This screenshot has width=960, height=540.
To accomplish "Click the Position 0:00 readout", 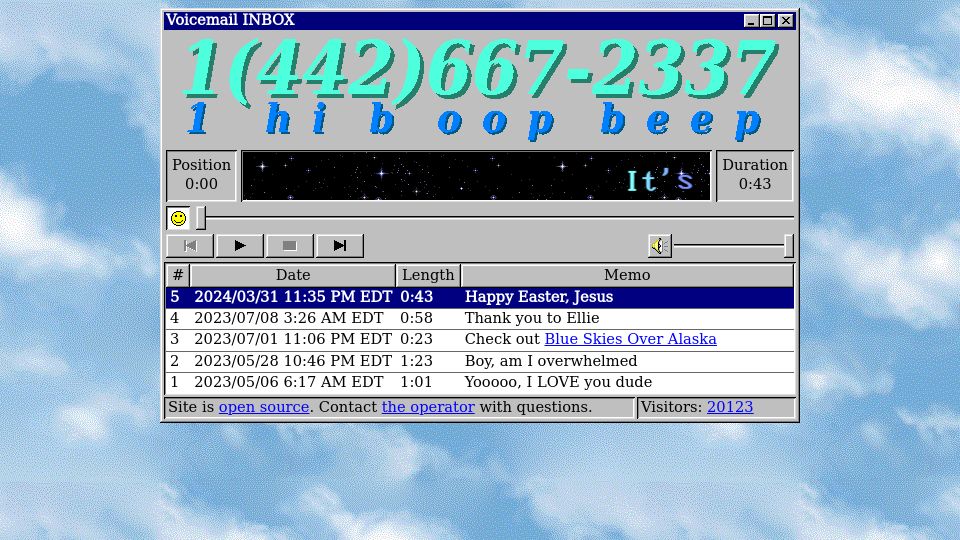I will (x=201, y=175).
